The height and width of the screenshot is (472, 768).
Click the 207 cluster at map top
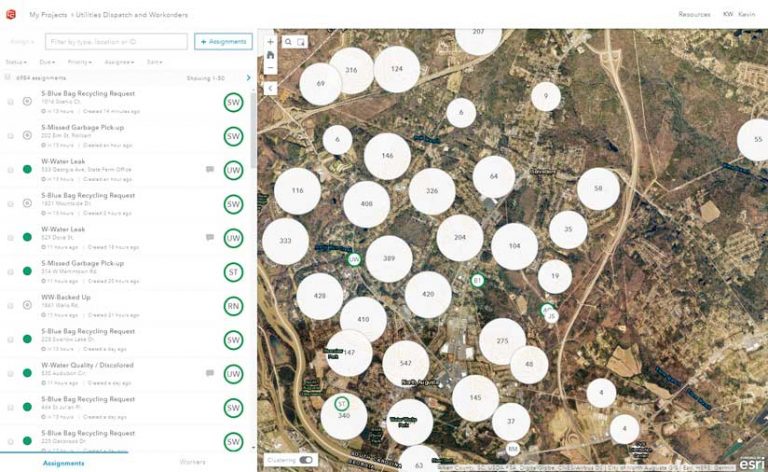479,39
